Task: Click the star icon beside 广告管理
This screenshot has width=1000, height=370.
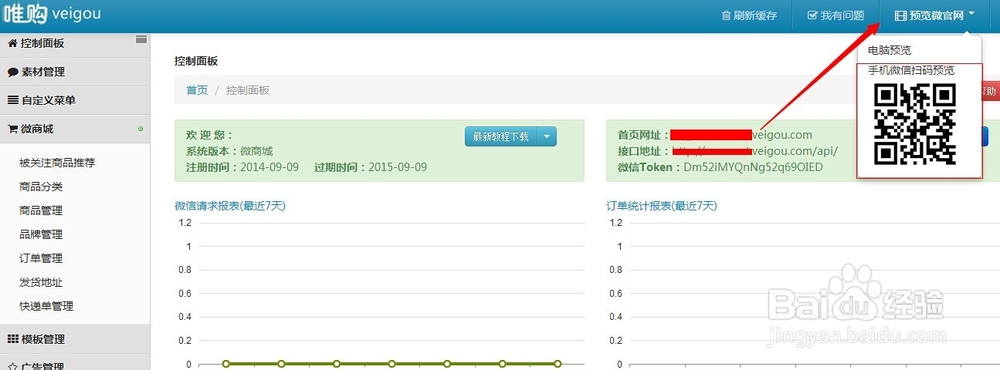Action: [x=13, y=366]
